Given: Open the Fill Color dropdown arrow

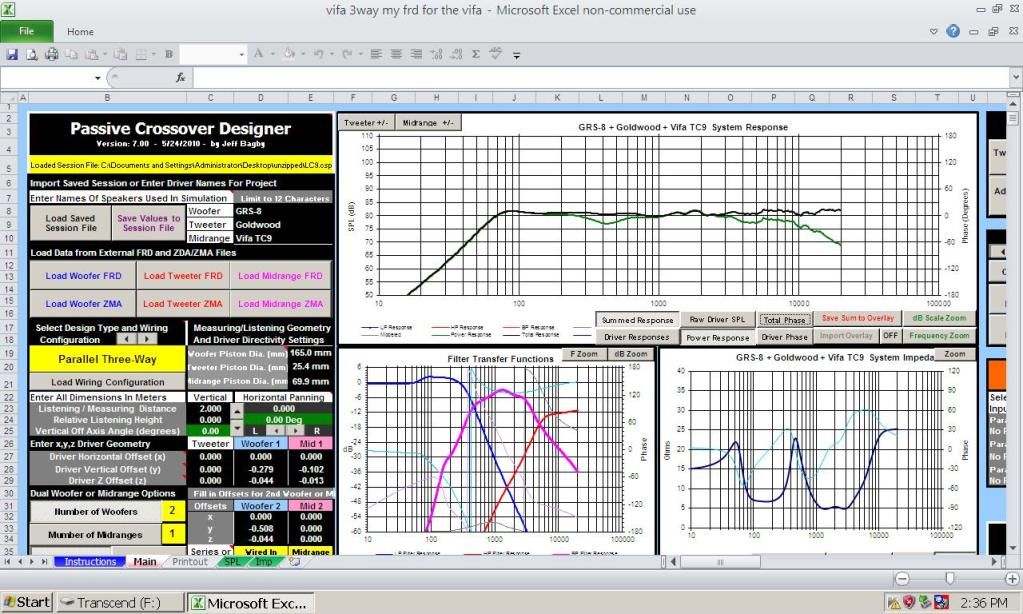Looking at the screenshot, I should (301, 54).
